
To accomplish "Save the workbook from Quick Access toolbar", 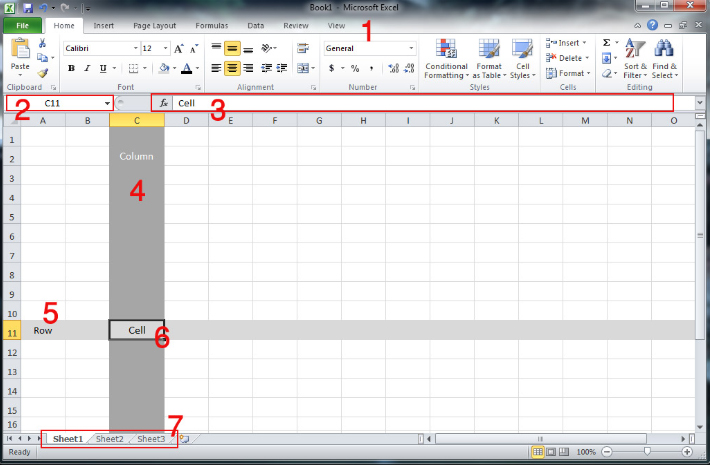I will (x=28, y=8).
